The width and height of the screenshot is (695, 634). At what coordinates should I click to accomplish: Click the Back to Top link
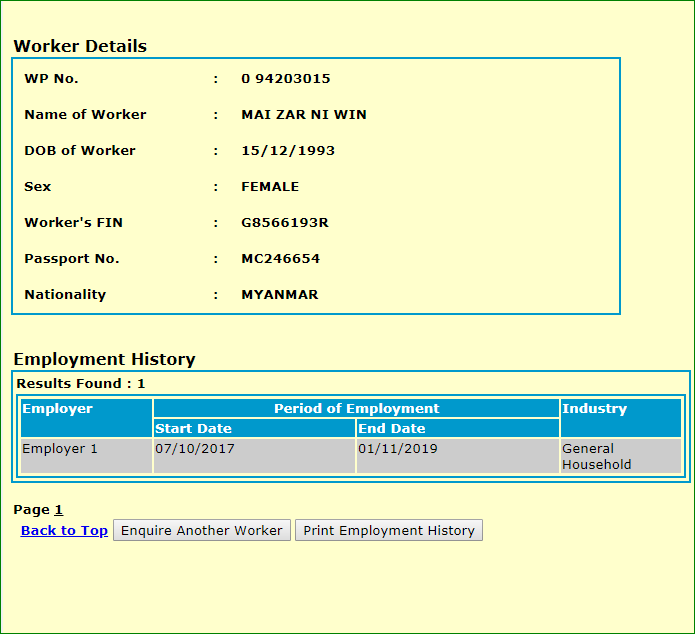pyautogui.click(x=64, y=531)
